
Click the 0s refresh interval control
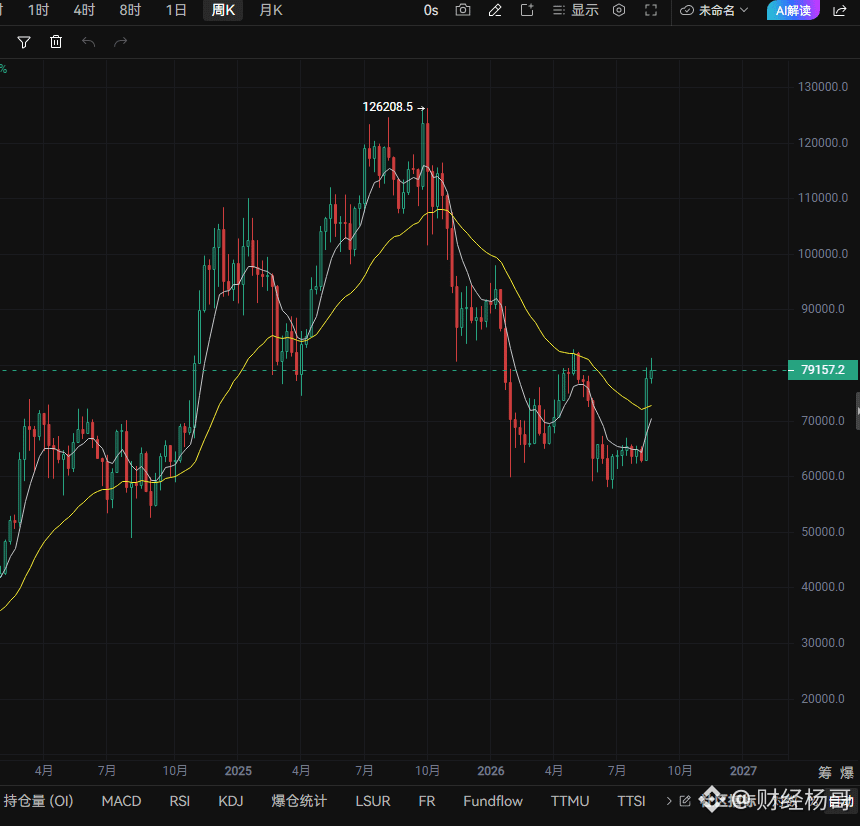tap(431, 10)
